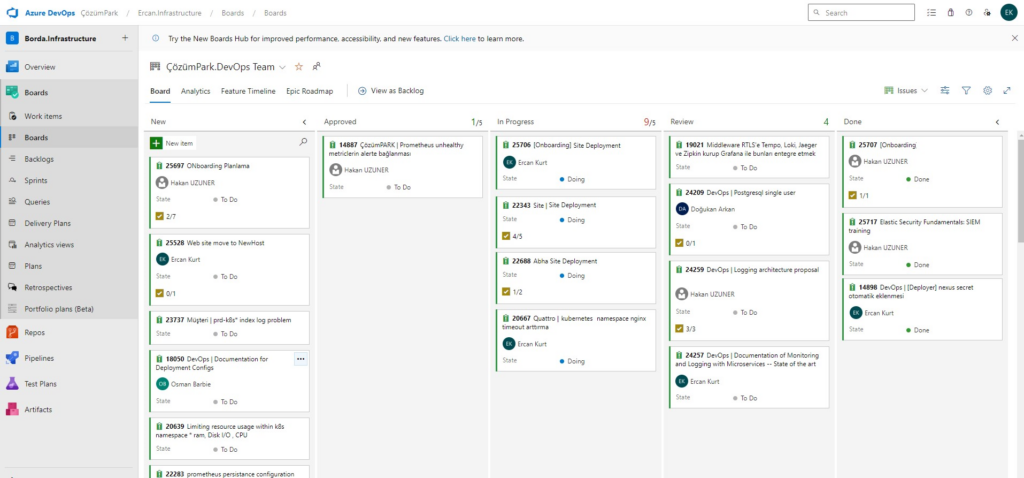Change the To Do state on card 23737
The image size is (1024, 478).
(225, 334)
